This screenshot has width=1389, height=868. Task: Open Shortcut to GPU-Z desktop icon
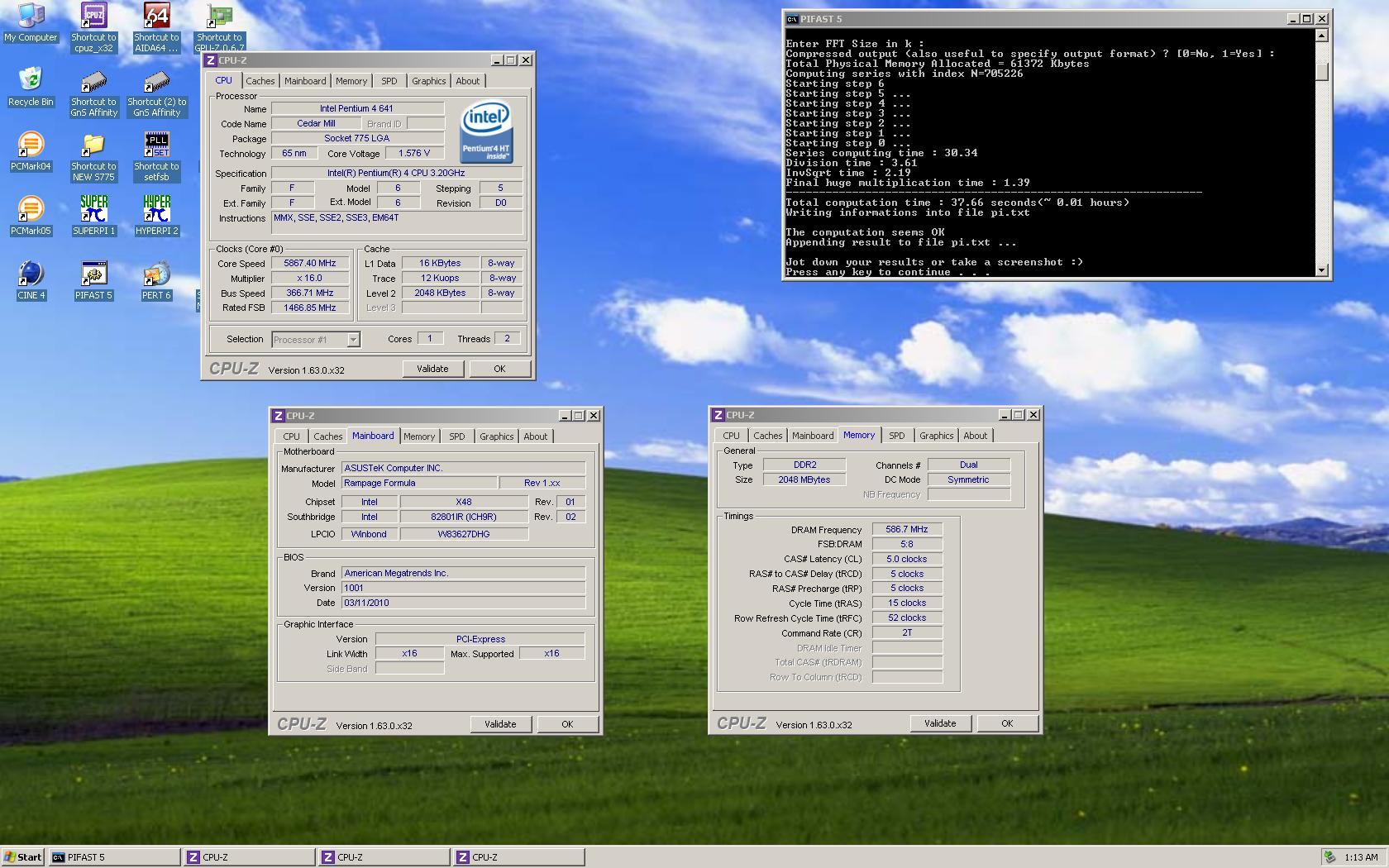[x=219, y=27]
